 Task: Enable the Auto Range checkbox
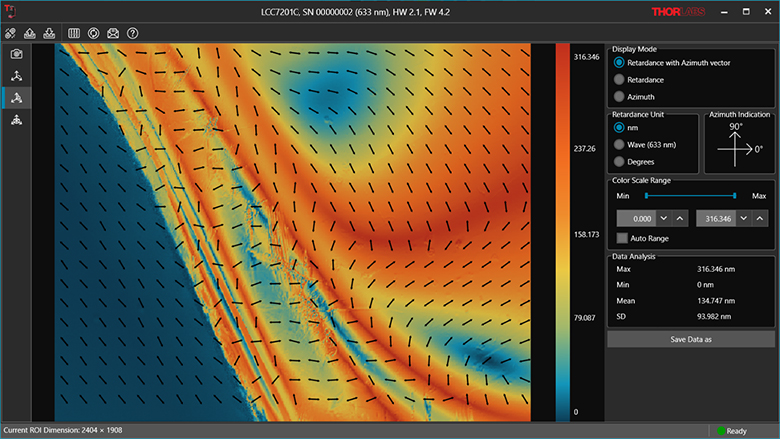pyautogui.click(x=622, y=238)
